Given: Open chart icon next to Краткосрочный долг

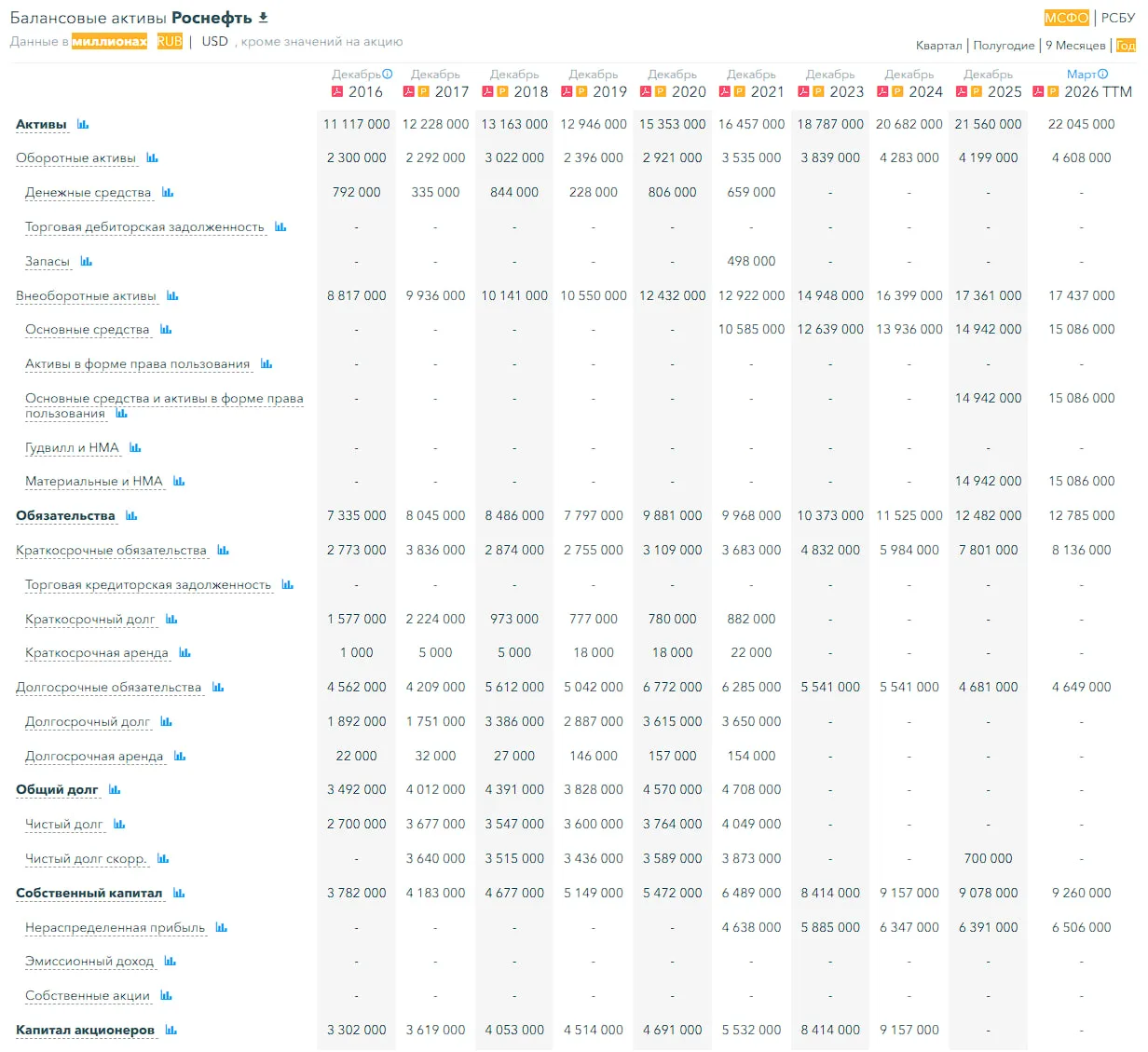Looking at the screenshot, I should pos(171,620).
